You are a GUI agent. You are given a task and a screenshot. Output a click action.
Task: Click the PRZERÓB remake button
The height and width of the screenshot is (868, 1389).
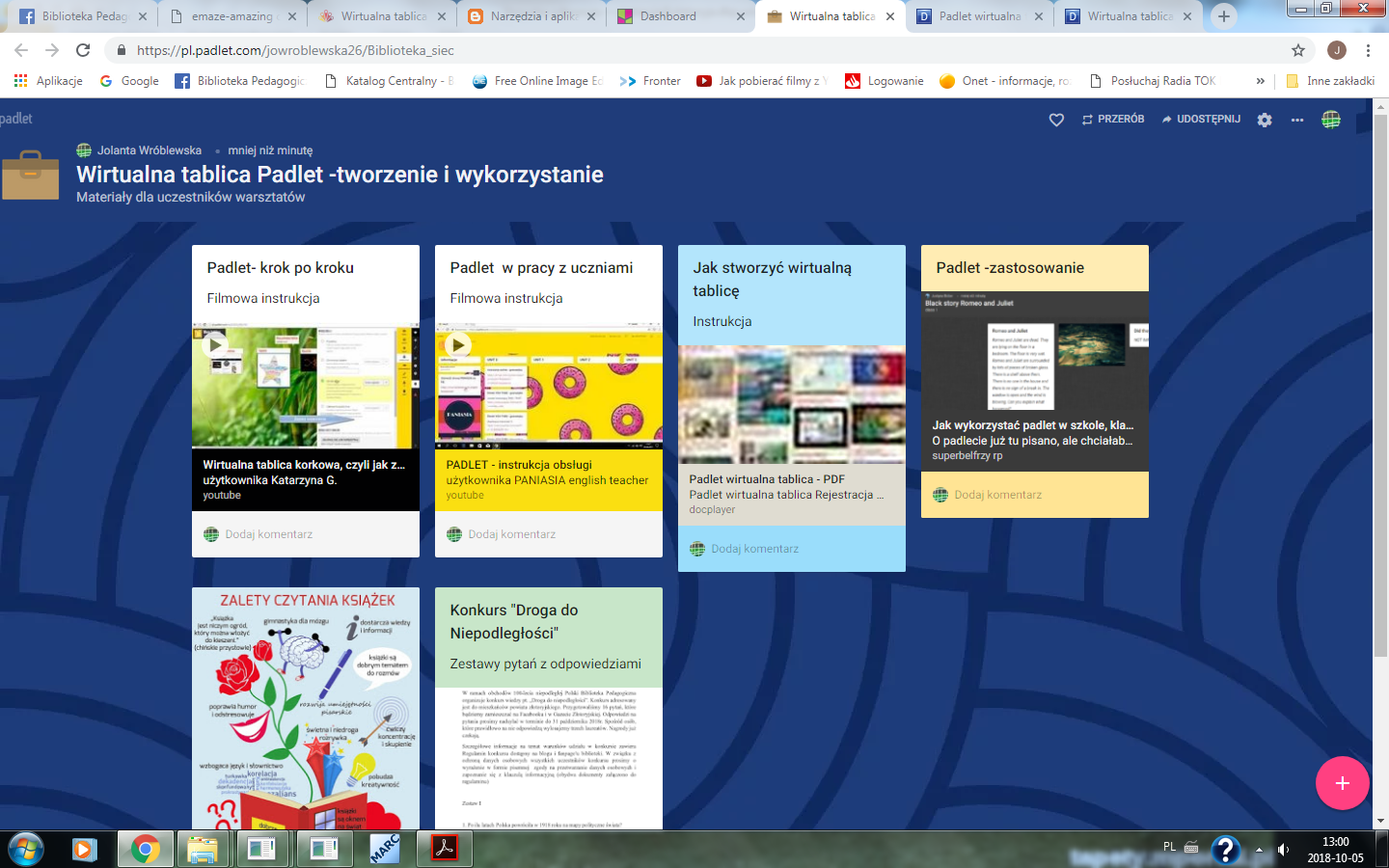click(x=1113, y=120)
